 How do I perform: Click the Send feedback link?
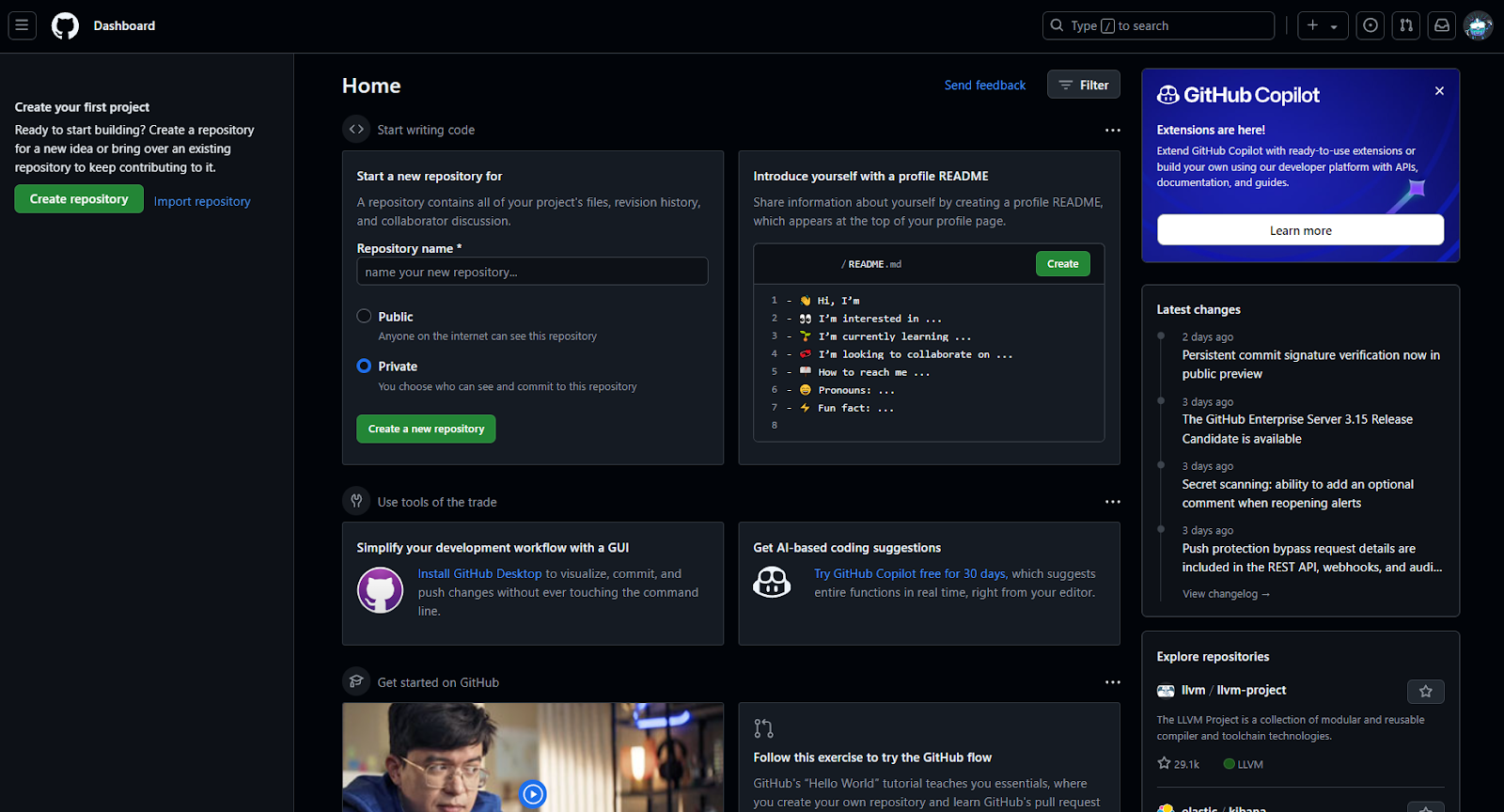(x=985, y=85)
